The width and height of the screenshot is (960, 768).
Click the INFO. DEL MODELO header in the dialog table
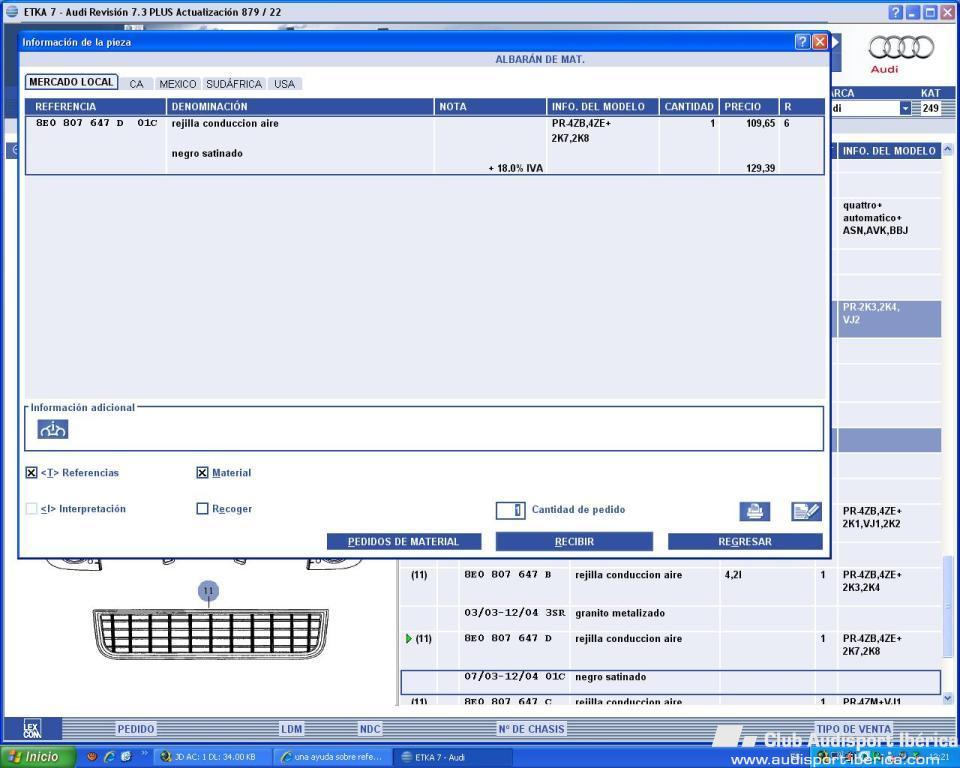(602, 107)
